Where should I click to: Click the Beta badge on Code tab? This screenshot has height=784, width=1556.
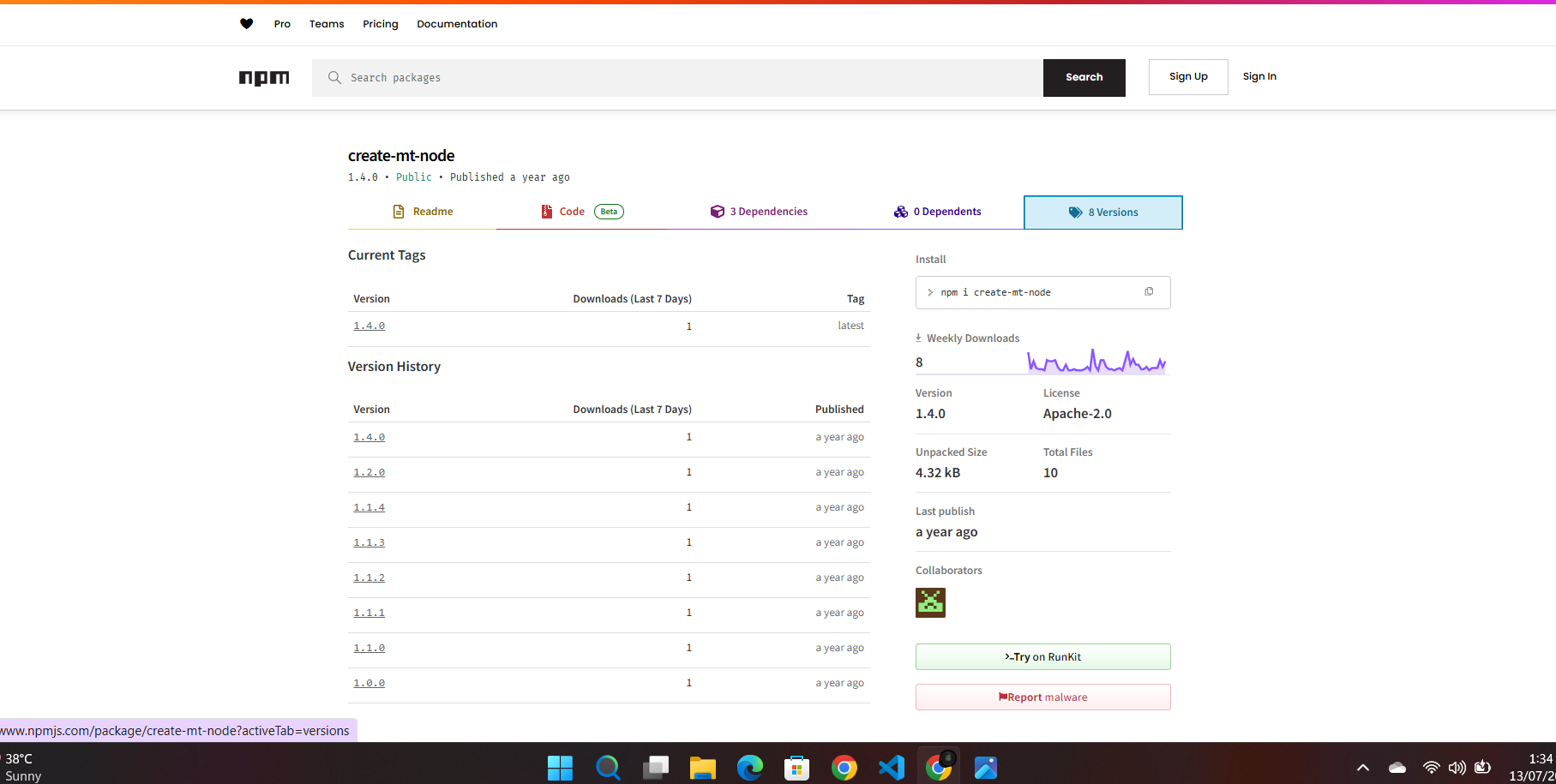[609, 212]
